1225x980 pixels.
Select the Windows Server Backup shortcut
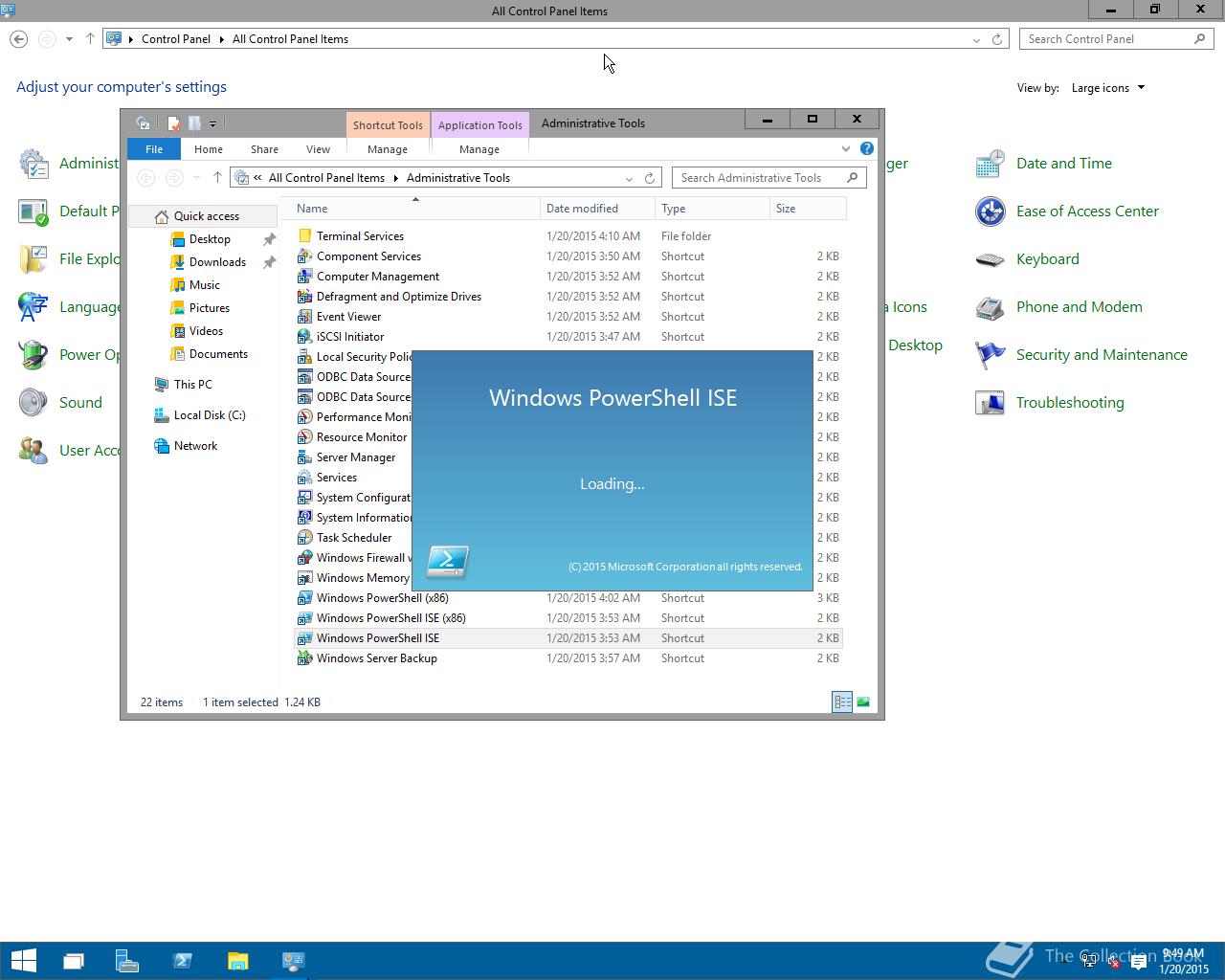[x=376, y=658]
